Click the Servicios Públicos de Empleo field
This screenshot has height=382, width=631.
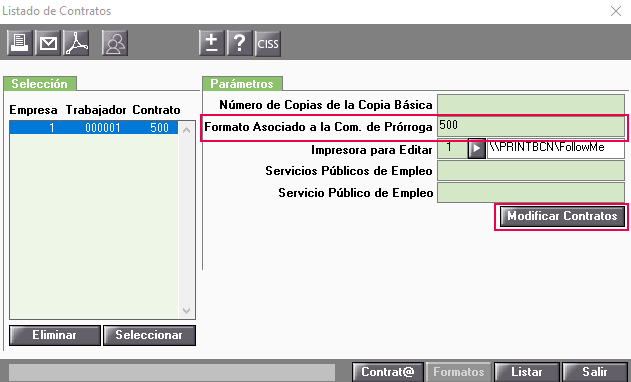(x=531, y=171)
